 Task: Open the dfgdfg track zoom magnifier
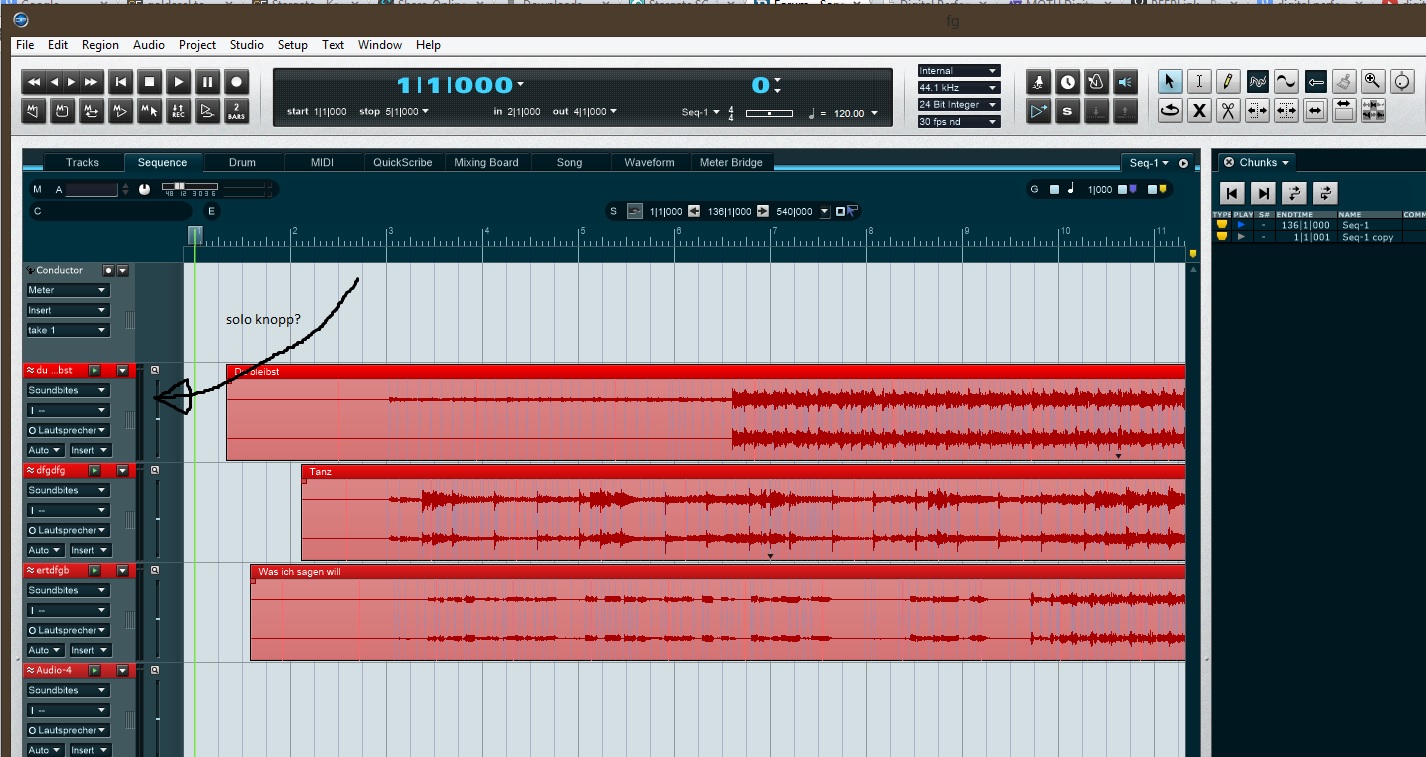coord(155,470)
